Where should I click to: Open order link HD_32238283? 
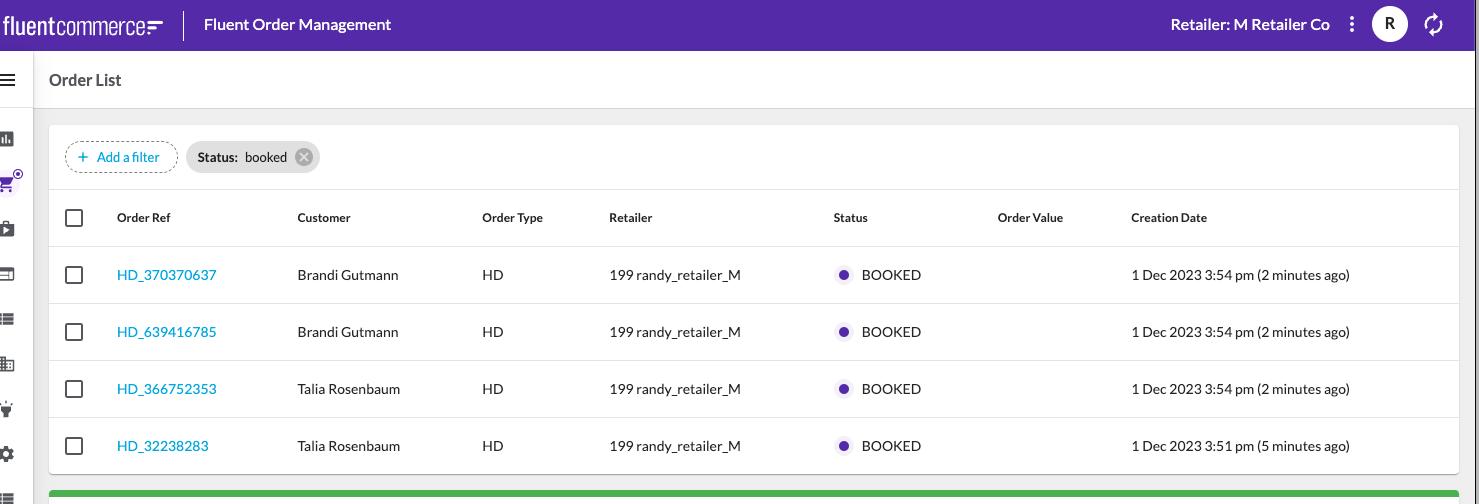click(x=162, y=446)
